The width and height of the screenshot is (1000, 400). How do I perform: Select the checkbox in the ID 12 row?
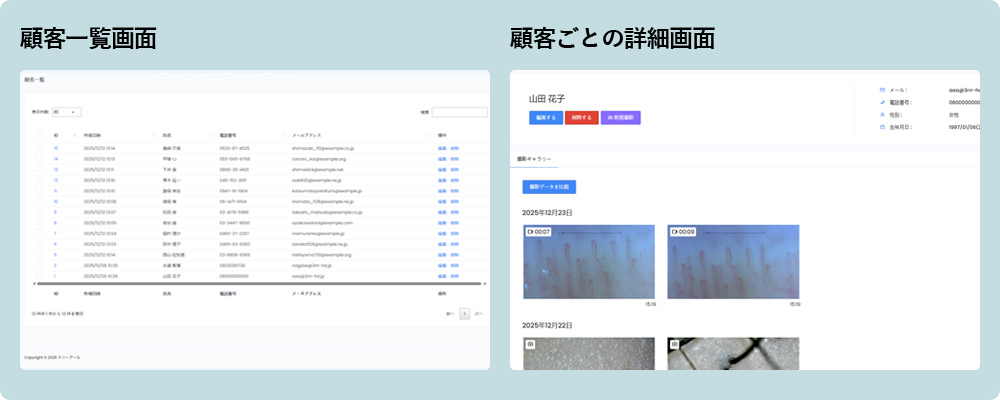point(39,180)
